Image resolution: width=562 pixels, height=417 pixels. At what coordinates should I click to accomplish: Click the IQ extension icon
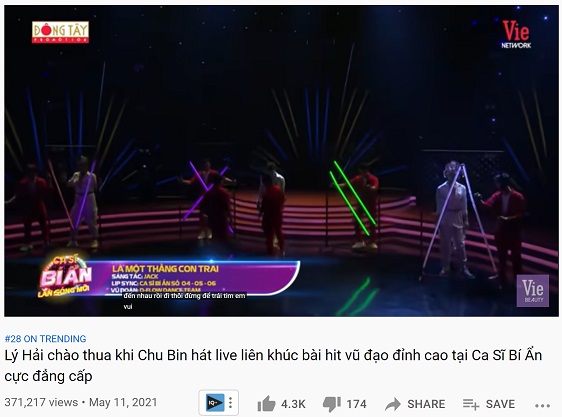pyautogui.click(x=214, y=403)
